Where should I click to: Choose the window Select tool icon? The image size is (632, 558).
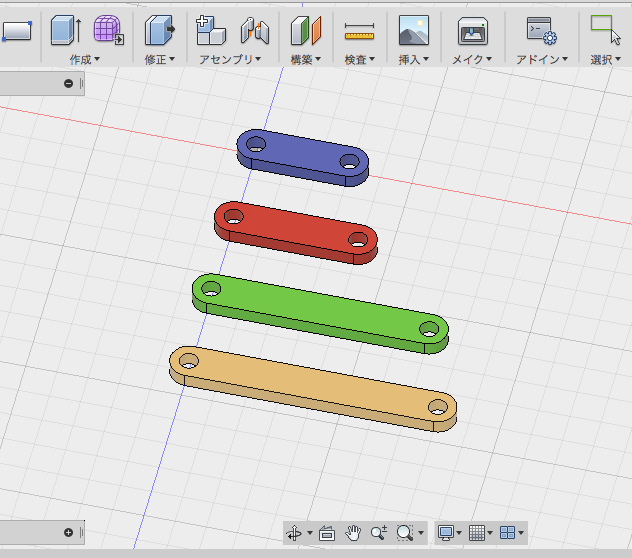tap(606, 30)
